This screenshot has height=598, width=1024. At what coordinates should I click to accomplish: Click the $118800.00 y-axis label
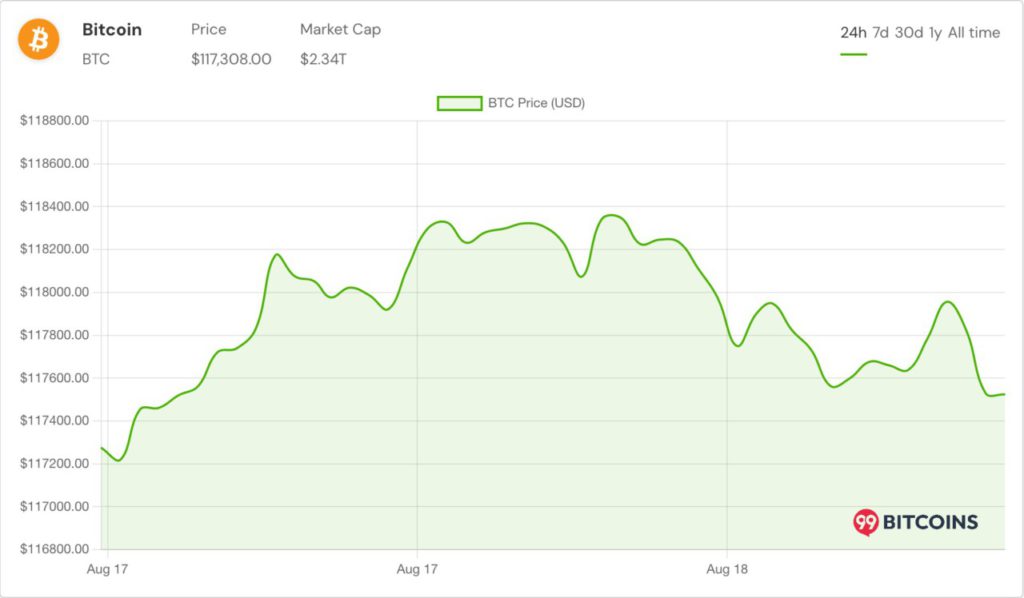coord(55,121)
